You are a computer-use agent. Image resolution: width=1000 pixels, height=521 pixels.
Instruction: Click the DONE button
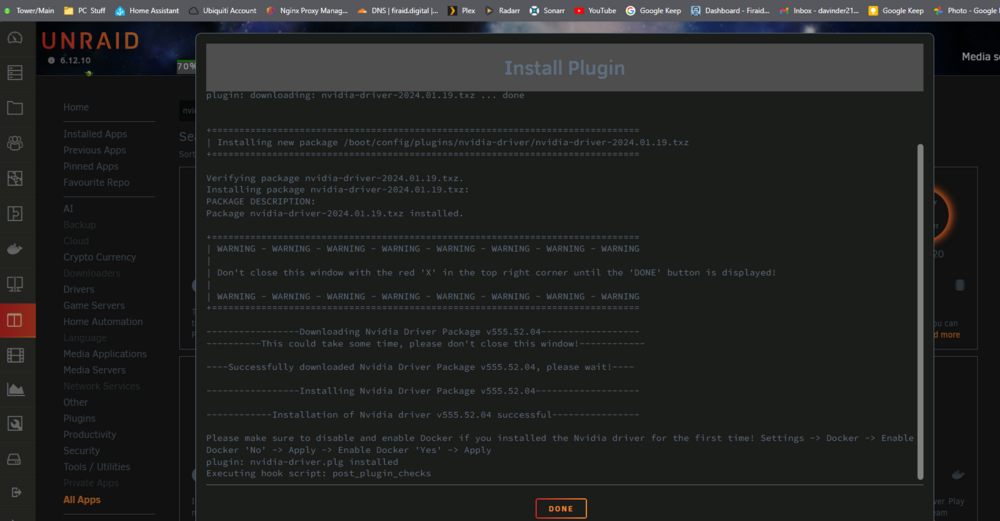click(561, 508)
